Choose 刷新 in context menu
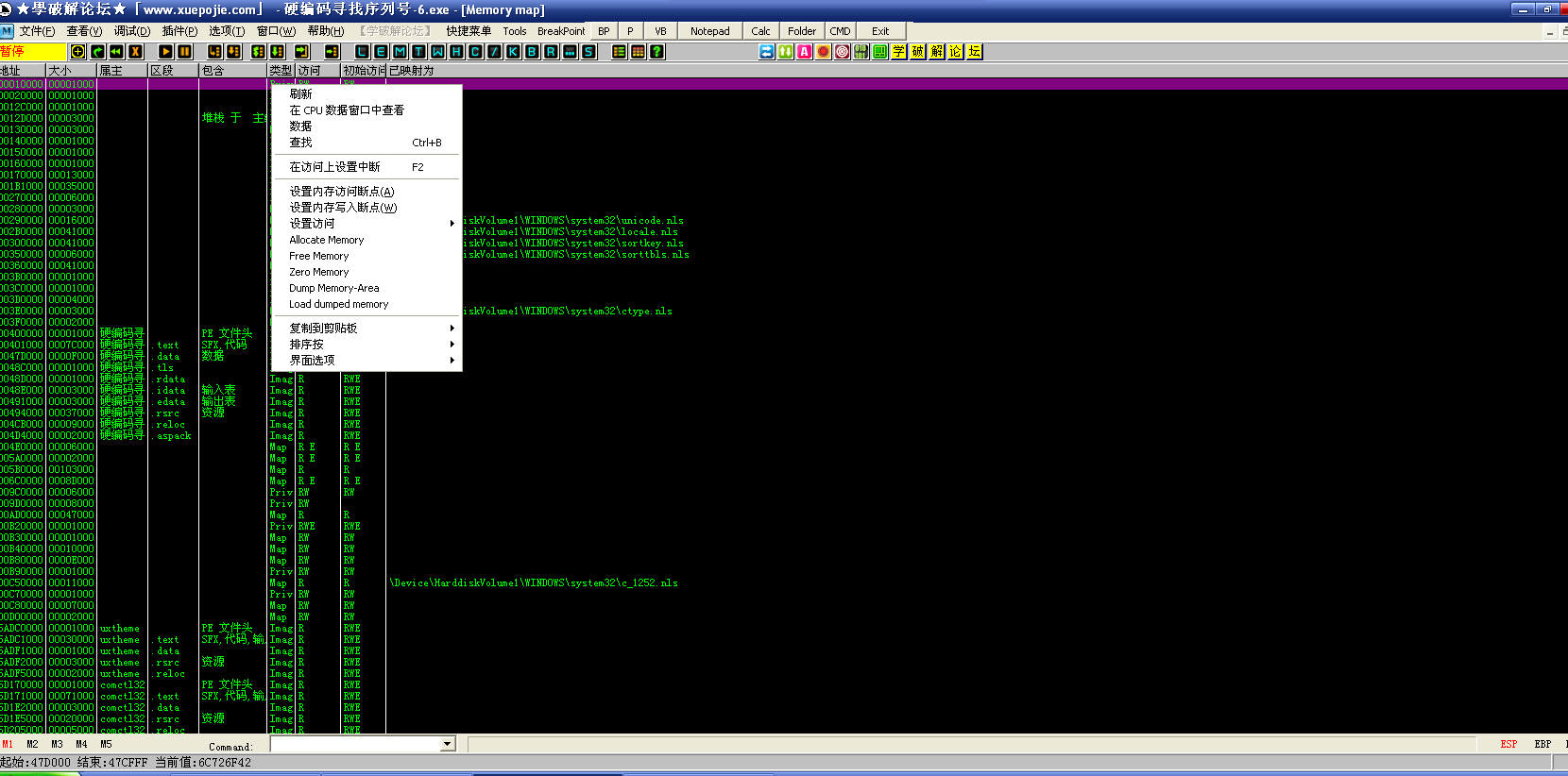Viewport: 1568px width, 776px height. [366, 94]
